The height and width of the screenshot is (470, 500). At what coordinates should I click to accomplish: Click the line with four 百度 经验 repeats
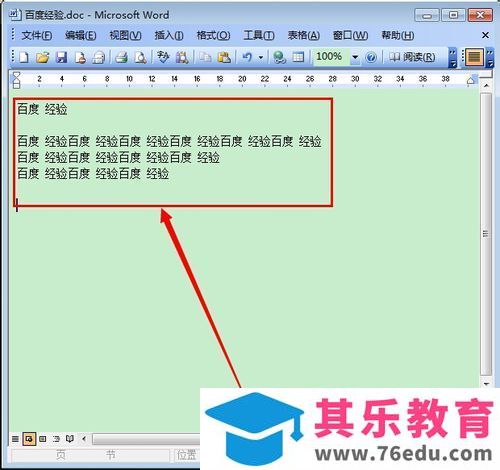click(118, 157)
